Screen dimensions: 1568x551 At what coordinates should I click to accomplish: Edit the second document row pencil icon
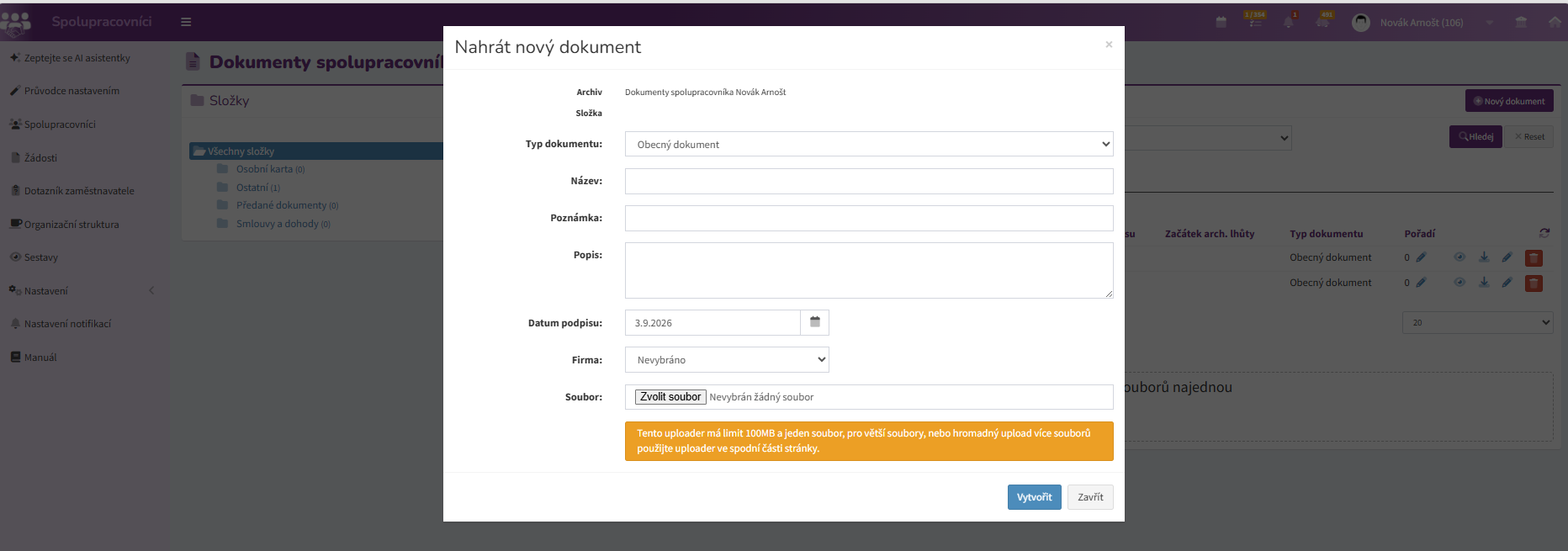point(1507,283)
